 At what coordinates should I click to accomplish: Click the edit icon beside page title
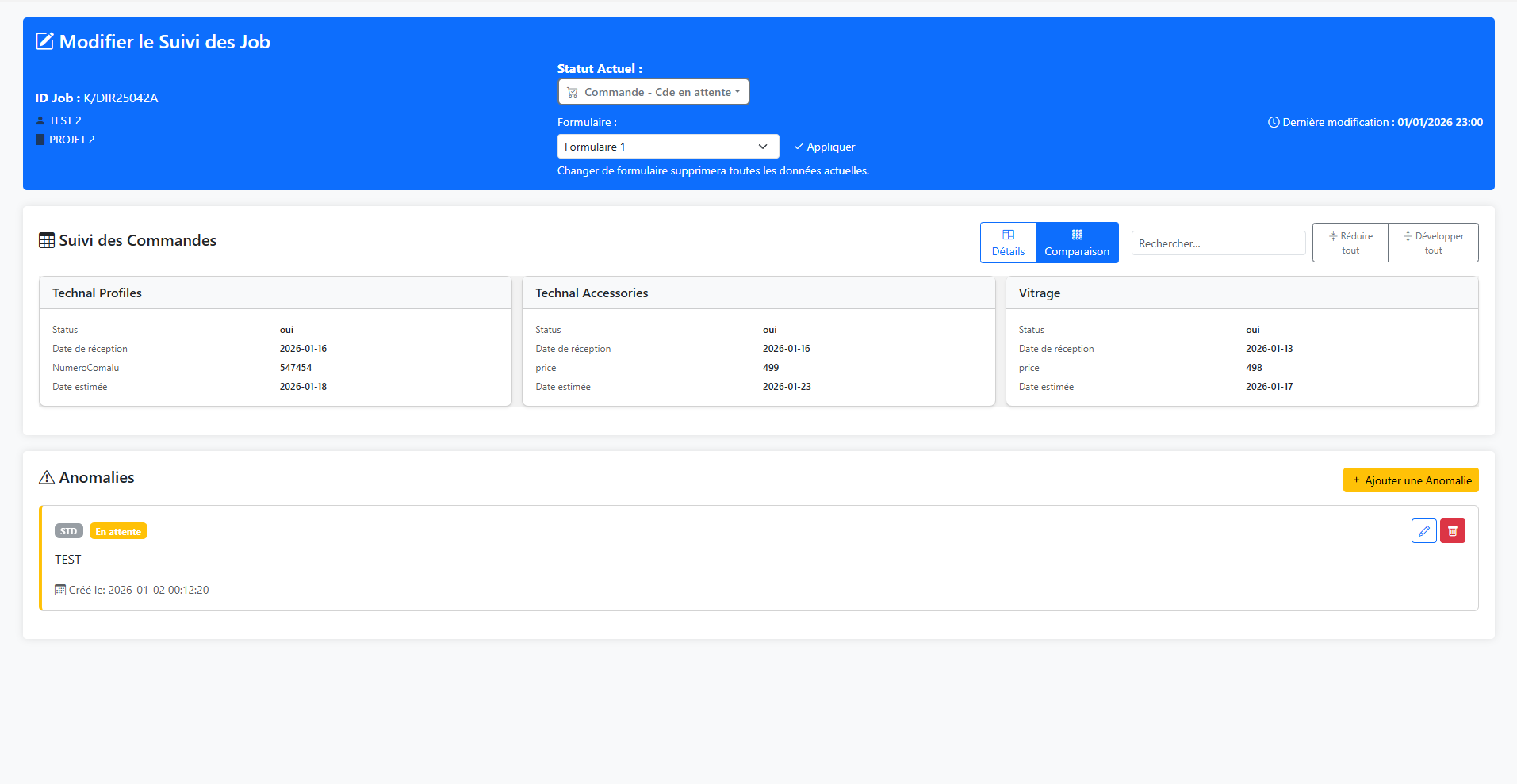pyautogui.click(x=45, y=41)
